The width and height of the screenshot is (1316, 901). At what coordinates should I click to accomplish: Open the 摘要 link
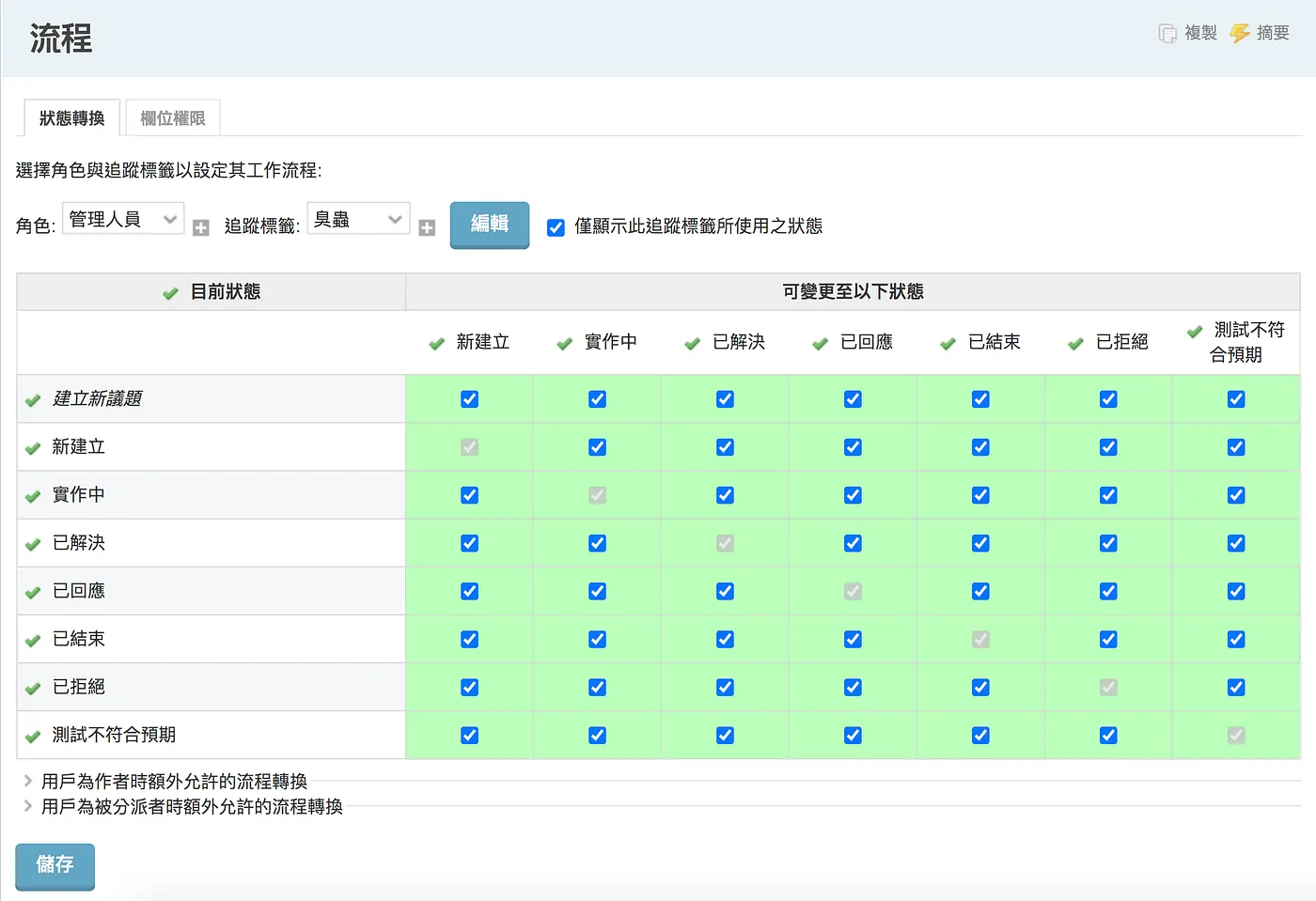[1273, 33]
